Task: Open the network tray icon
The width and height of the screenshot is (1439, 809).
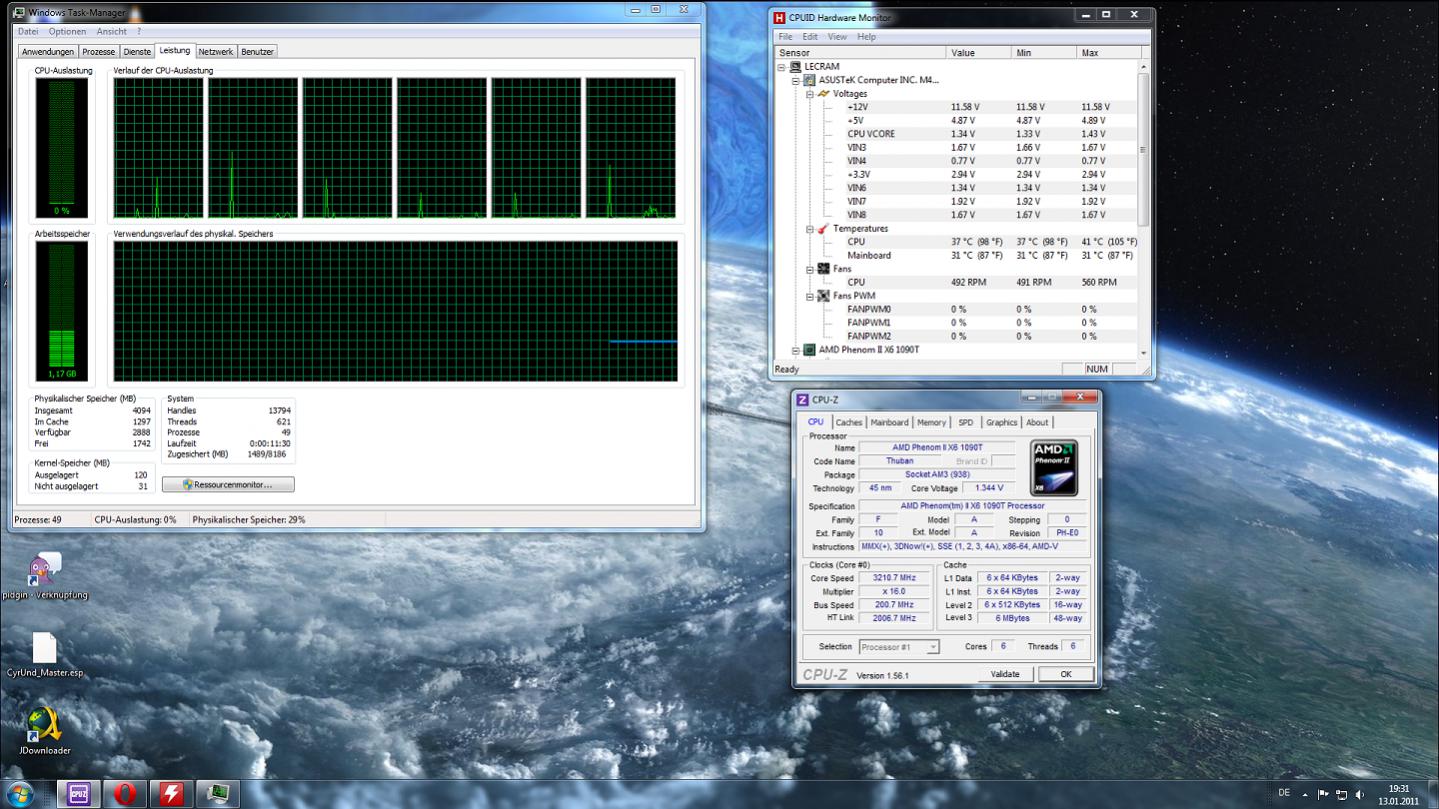Action: point(1341,794)
